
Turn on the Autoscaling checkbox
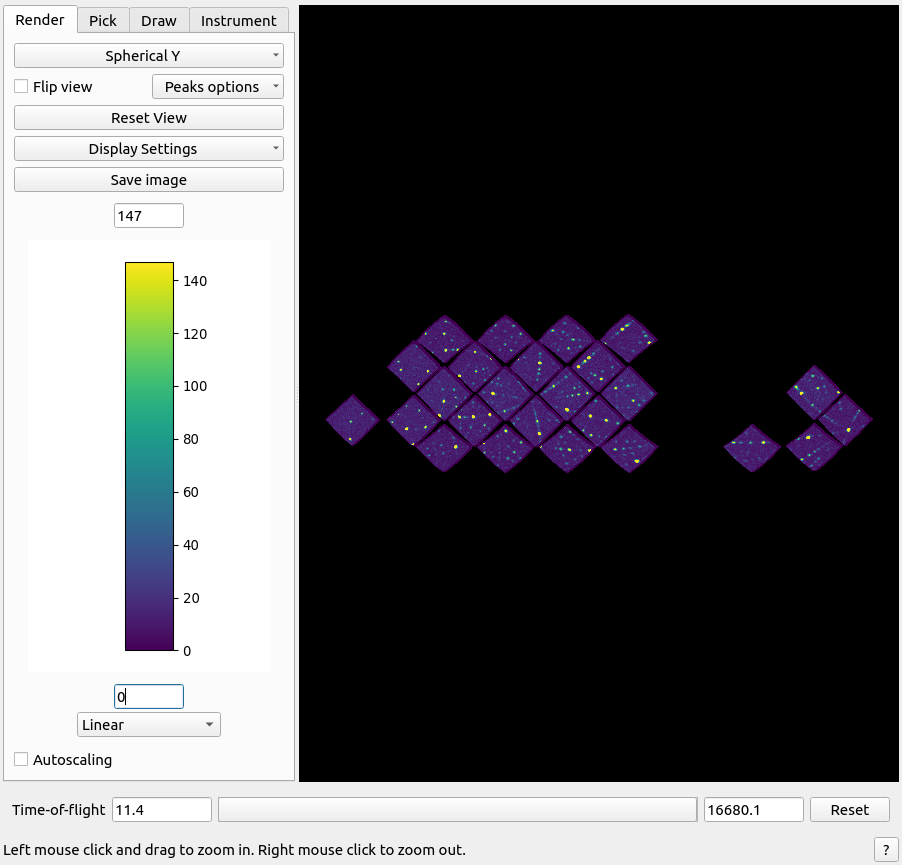click(x=21, y=760)
